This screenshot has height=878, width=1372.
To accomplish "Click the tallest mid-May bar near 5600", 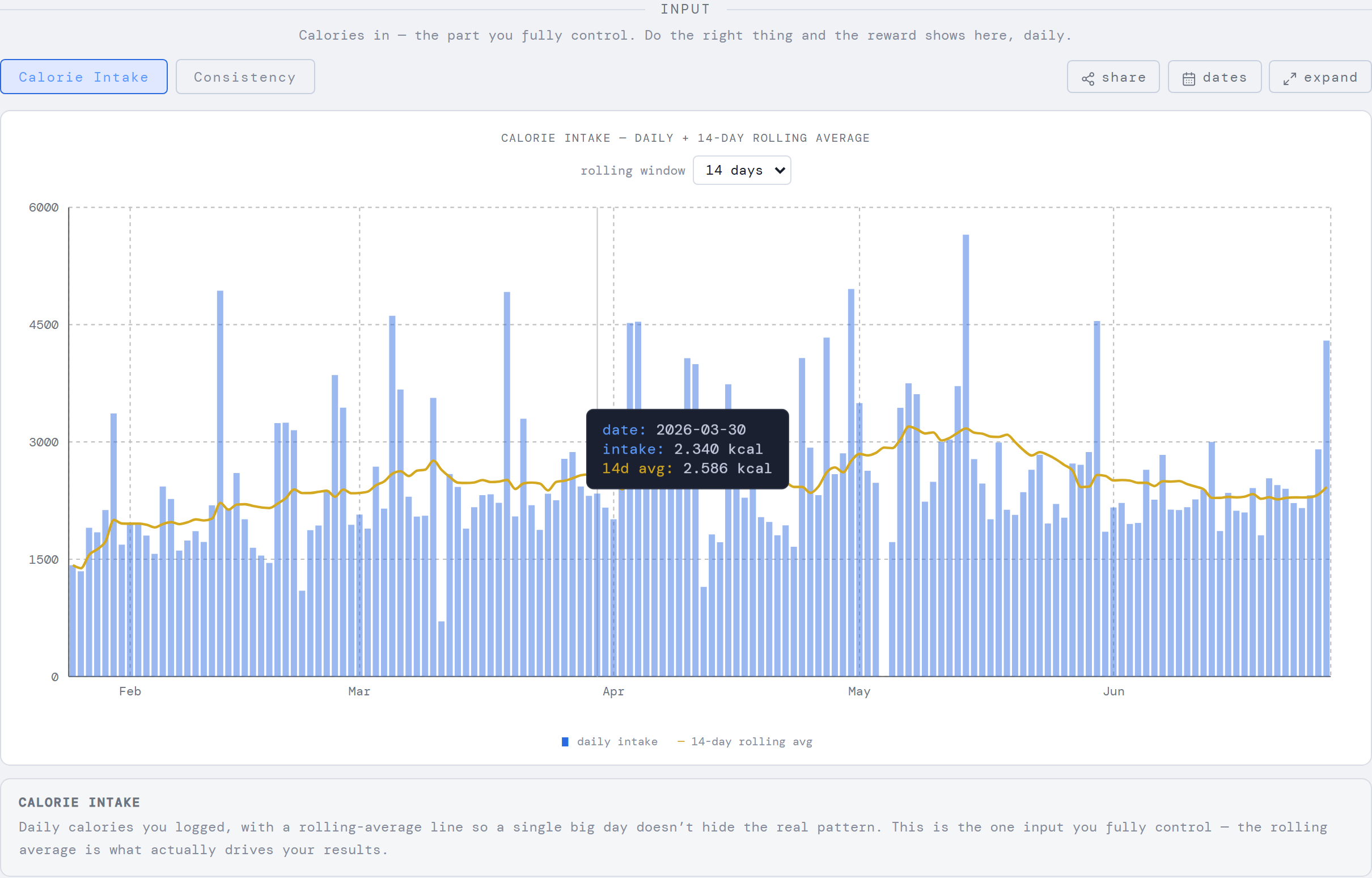I will tap(966, 455).
